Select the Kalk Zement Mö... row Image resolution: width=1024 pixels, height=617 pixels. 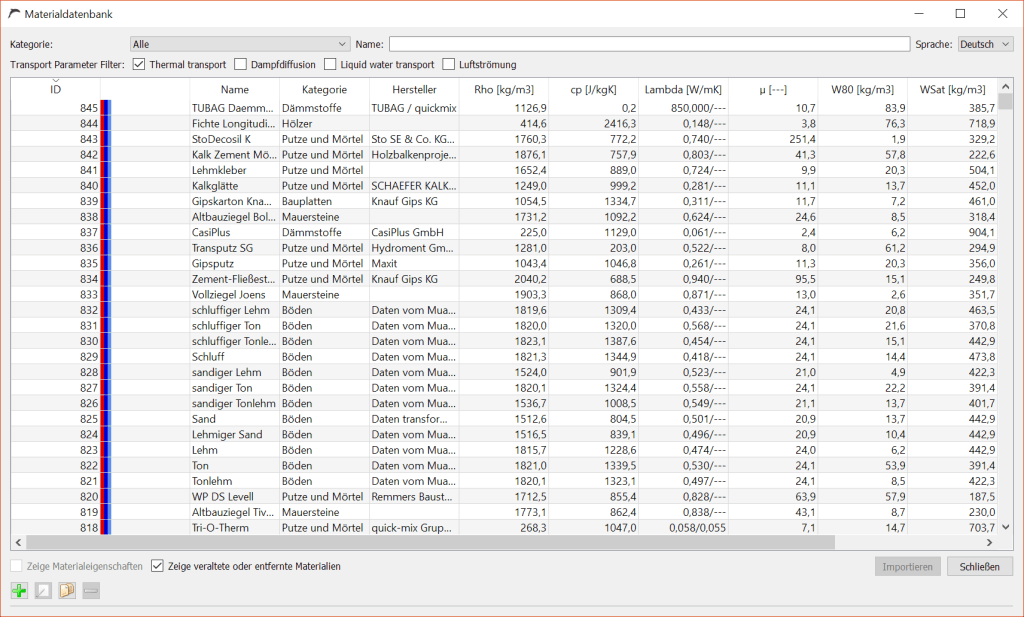tap(504, 155)
